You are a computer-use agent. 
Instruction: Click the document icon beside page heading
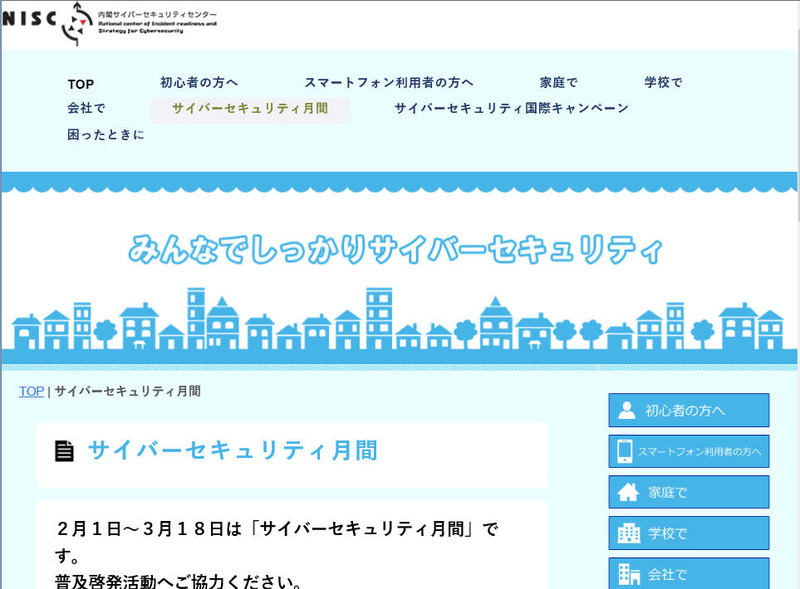65,451
